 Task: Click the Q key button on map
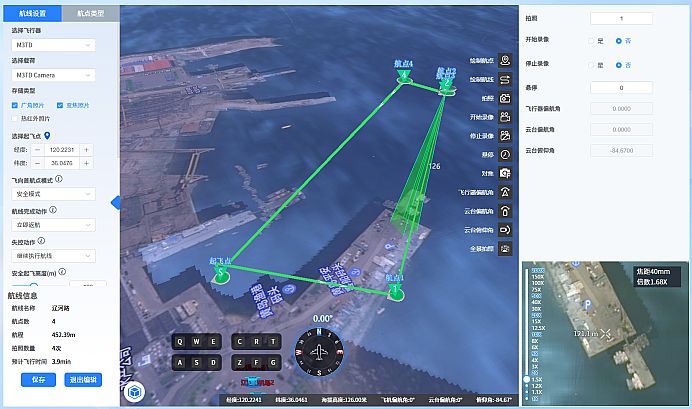pyautogui.click(x=180, y=341)
